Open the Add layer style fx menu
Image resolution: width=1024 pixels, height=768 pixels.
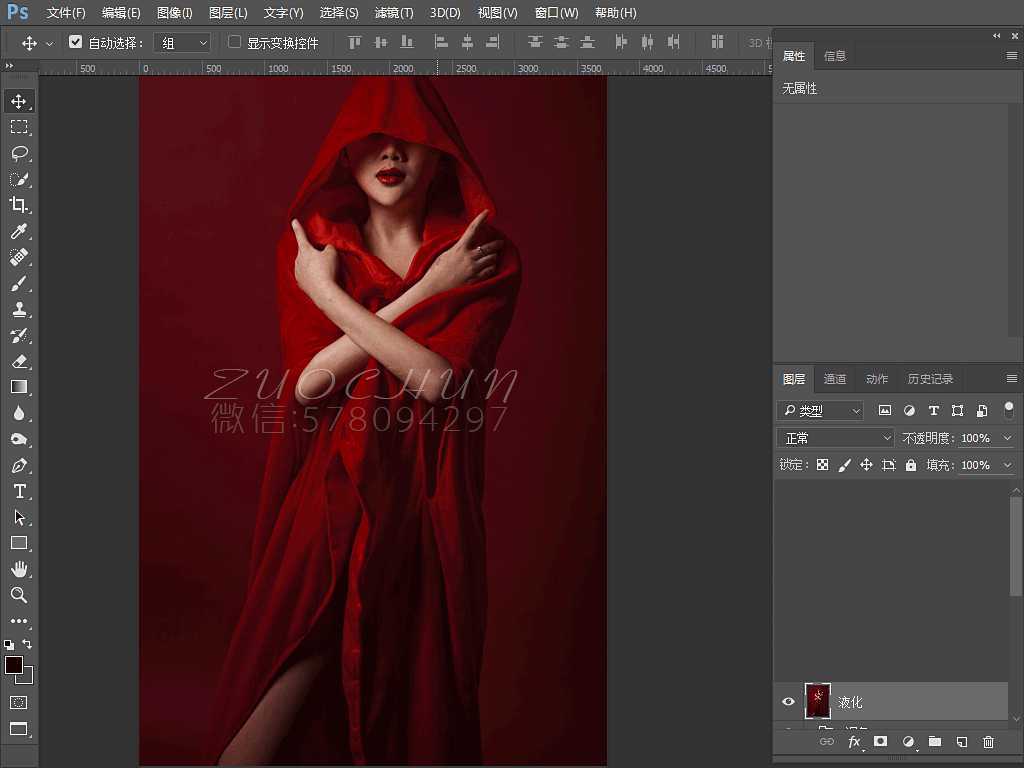[853, 742]
